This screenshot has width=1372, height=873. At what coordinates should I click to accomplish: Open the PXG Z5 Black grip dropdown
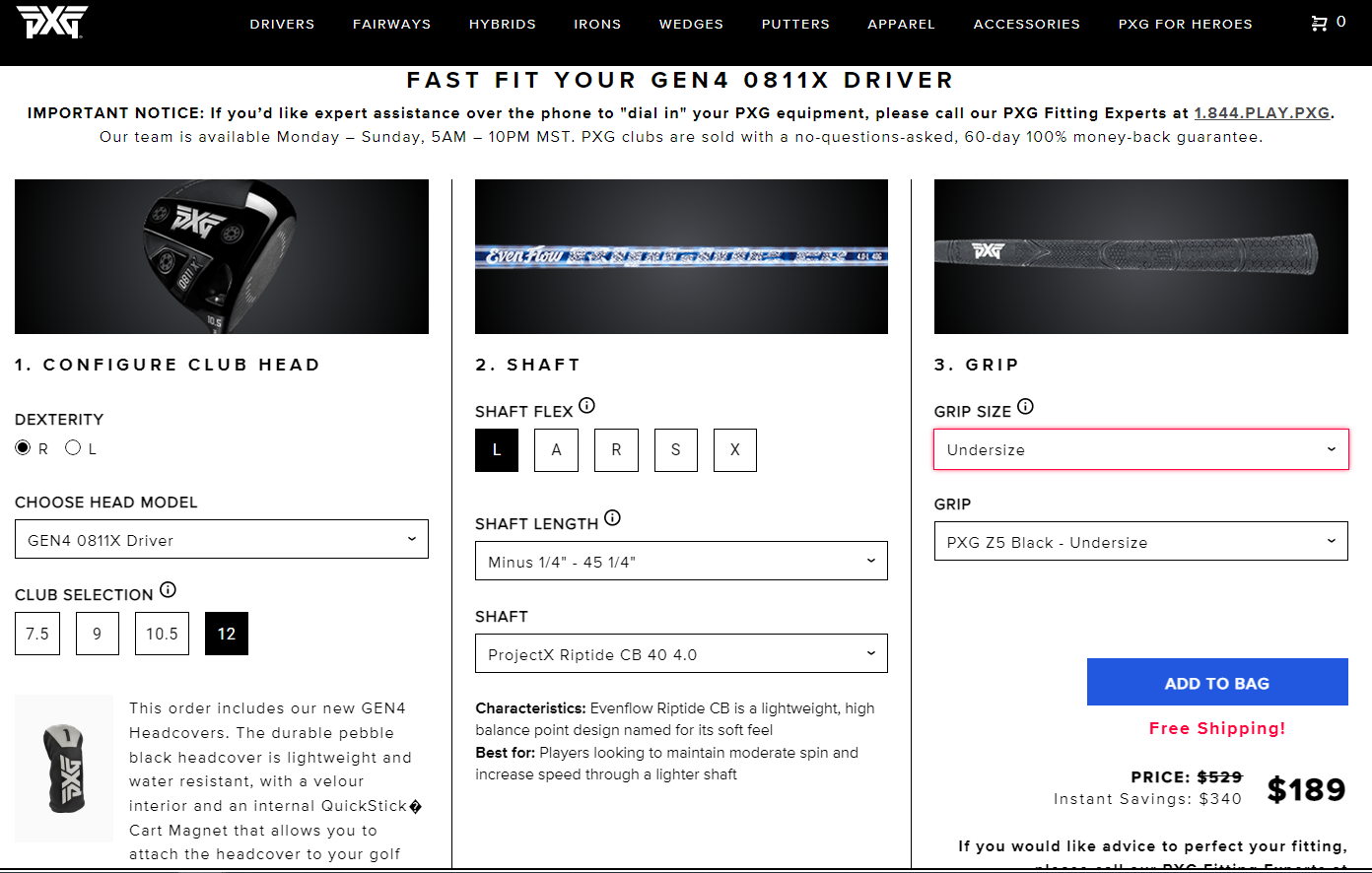coord(1141,541)
